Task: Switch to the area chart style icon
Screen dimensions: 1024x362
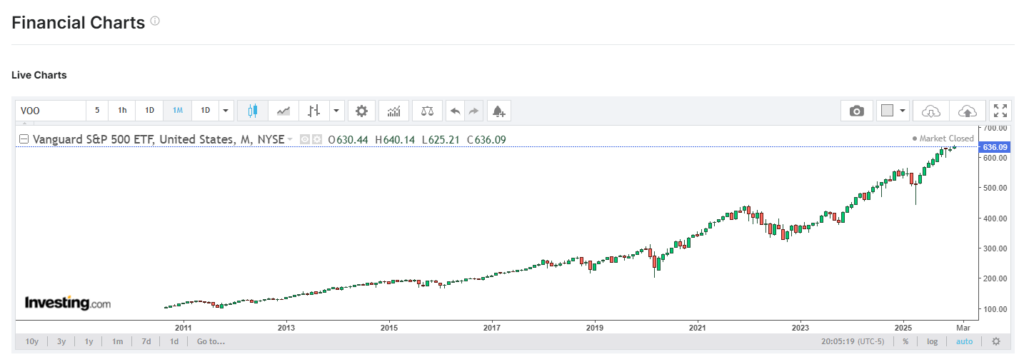Action: click(283, 110)
